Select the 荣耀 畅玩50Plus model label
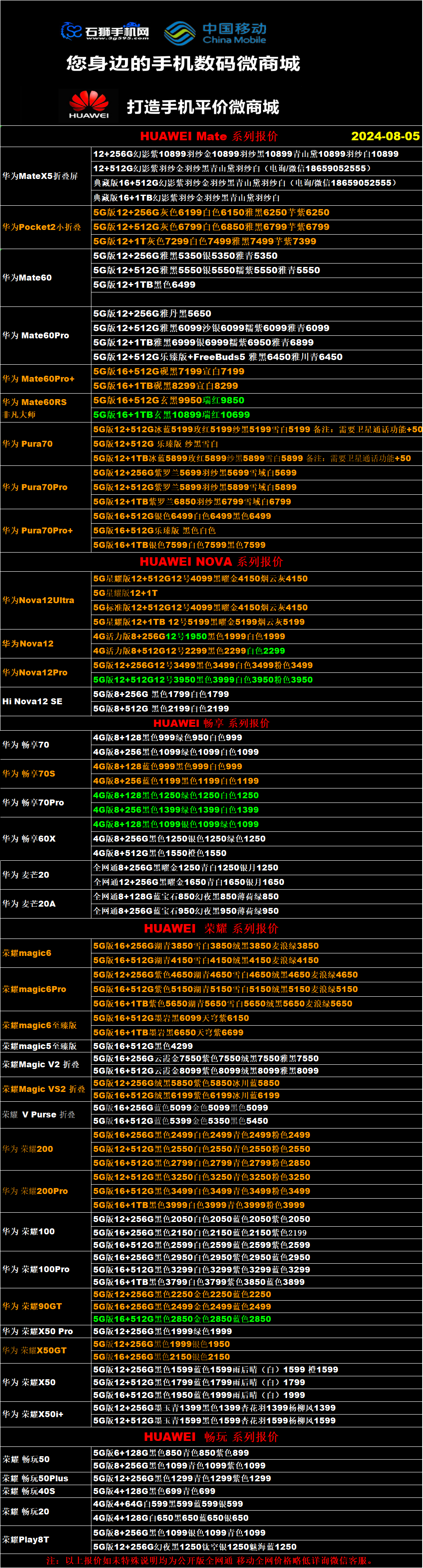 coord(35,1478)
